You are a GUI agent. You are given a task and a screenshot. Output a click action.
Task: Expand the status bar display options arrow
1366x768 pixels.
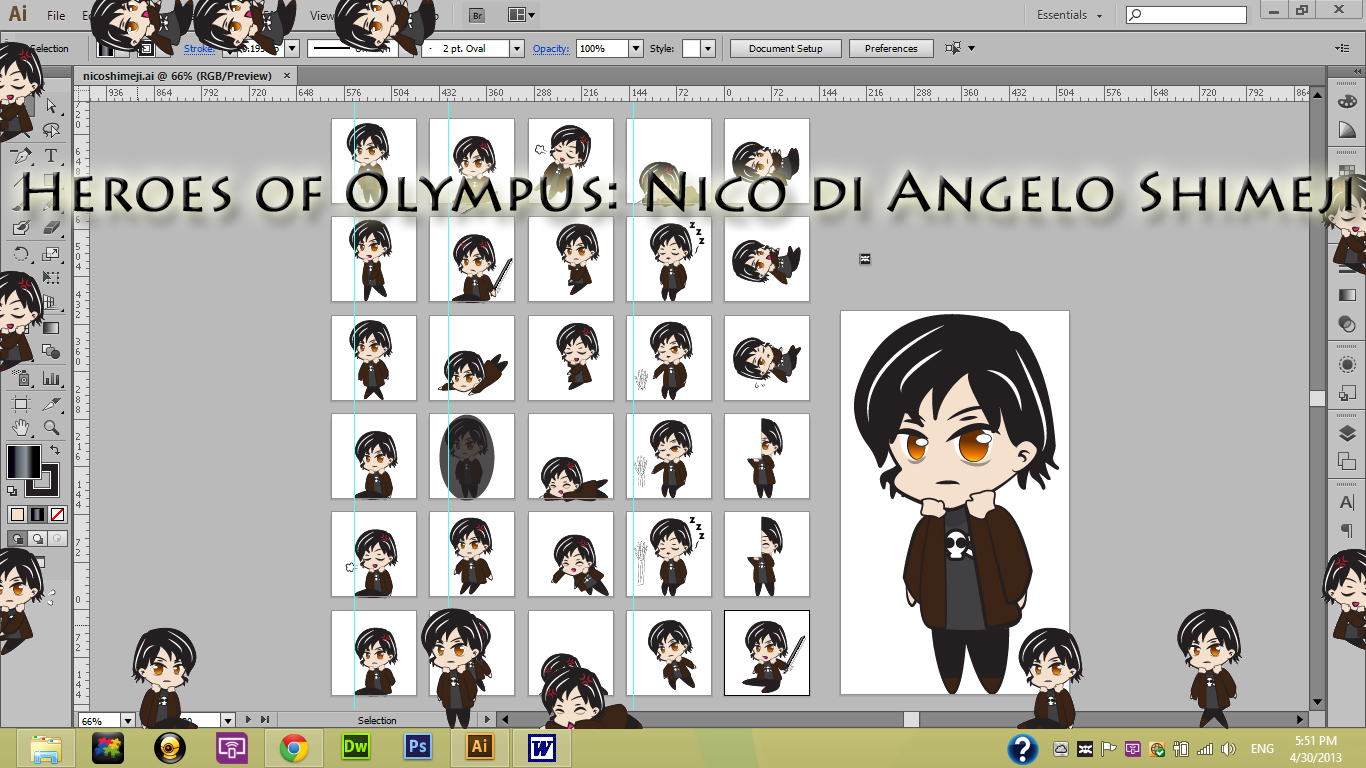[488, 720]
